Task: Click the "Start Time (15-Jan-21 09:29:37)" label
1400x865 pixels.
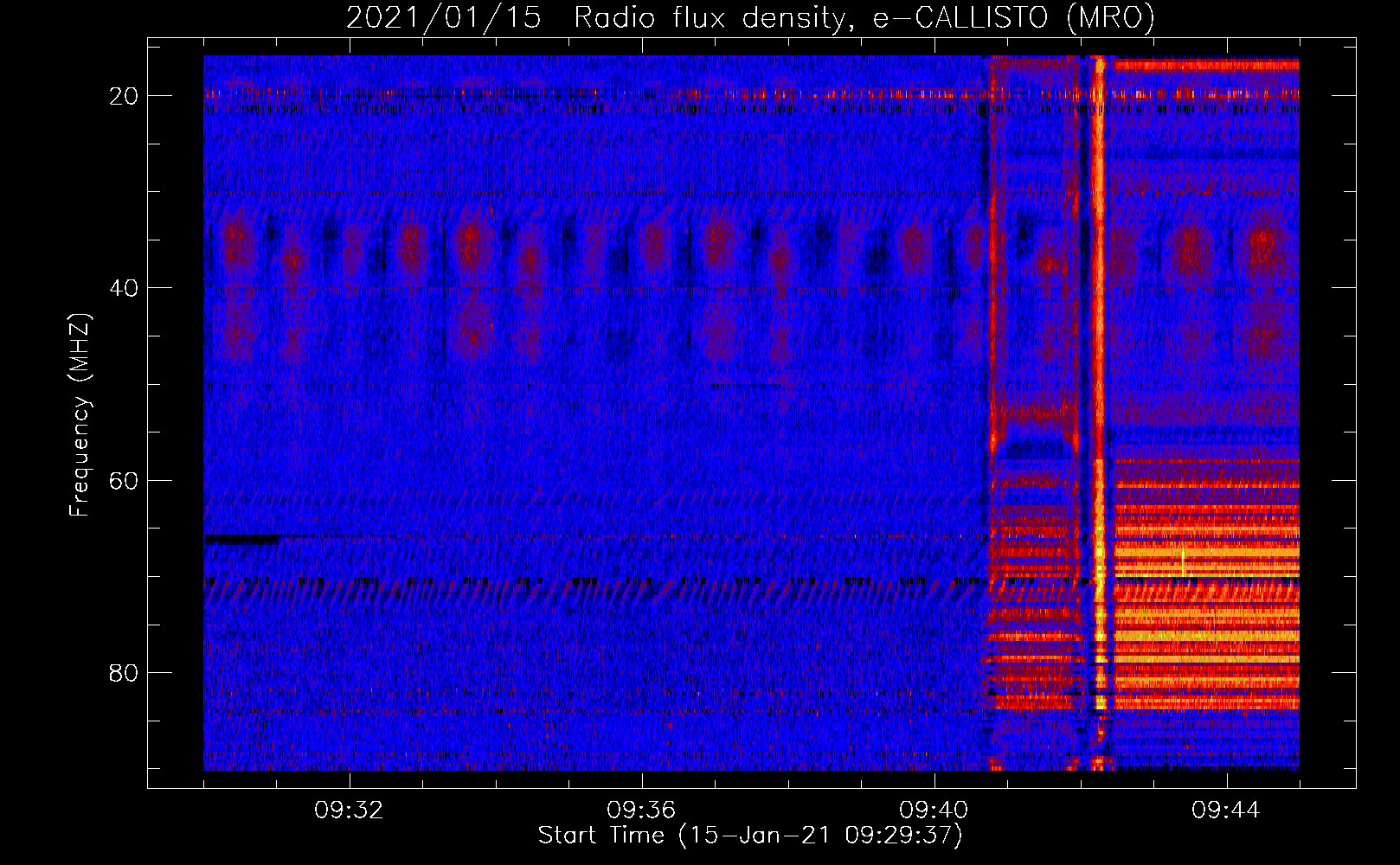Action: pyautogui.click(x=750, y=836)
